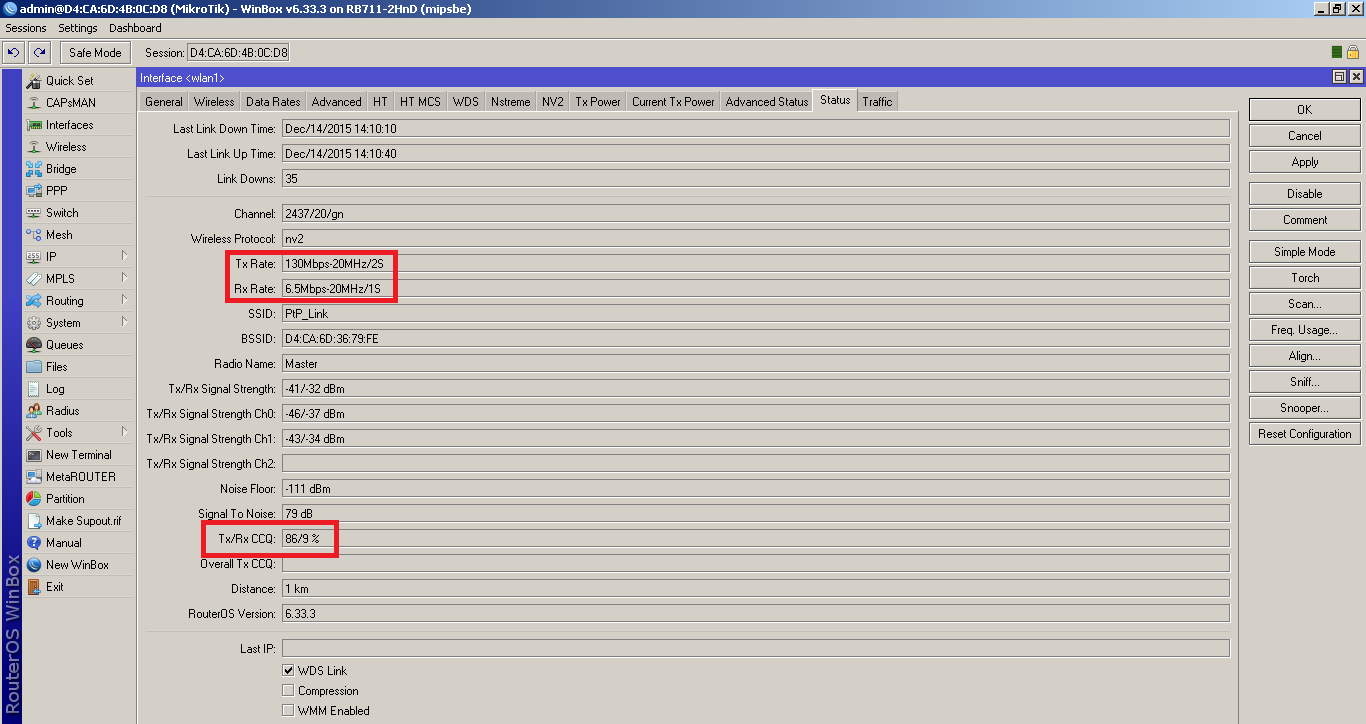The height and width of the screenshot is (724, 1366).
Task: Click the padlock icon at top right
Action: 1353,52
